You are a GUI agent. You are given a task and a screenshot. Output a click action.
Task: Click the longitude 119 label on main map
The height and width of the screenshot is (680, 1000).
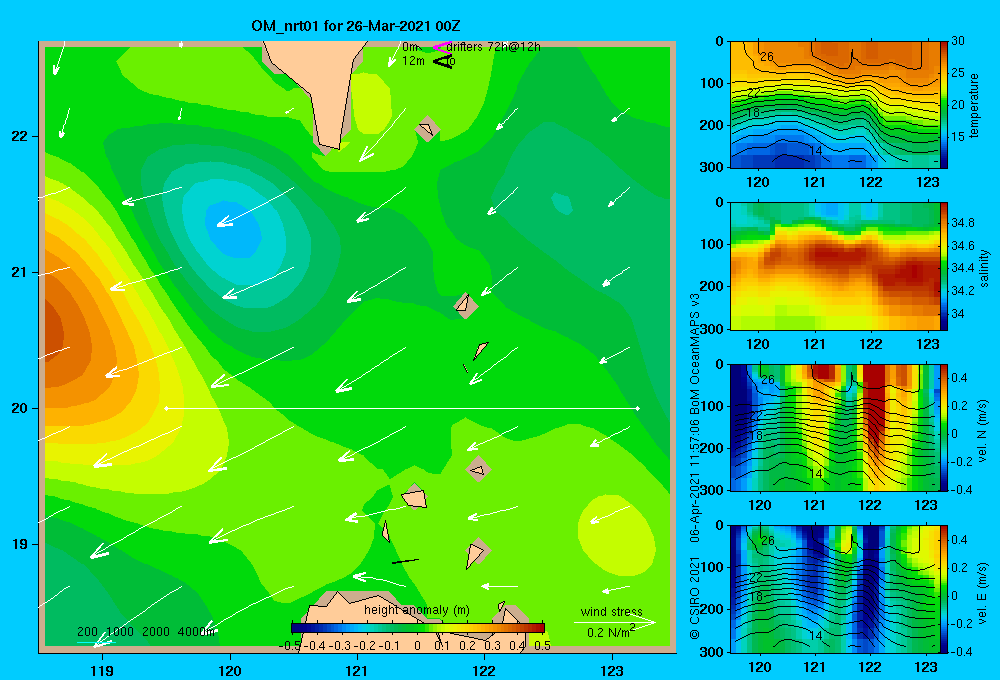(102, 670)
